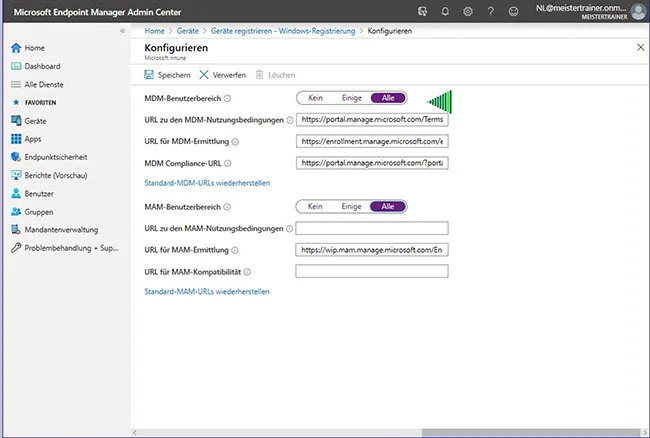Set MAM-Benutzerbereich to Einige
650x438 pixels.
point(351,206)
